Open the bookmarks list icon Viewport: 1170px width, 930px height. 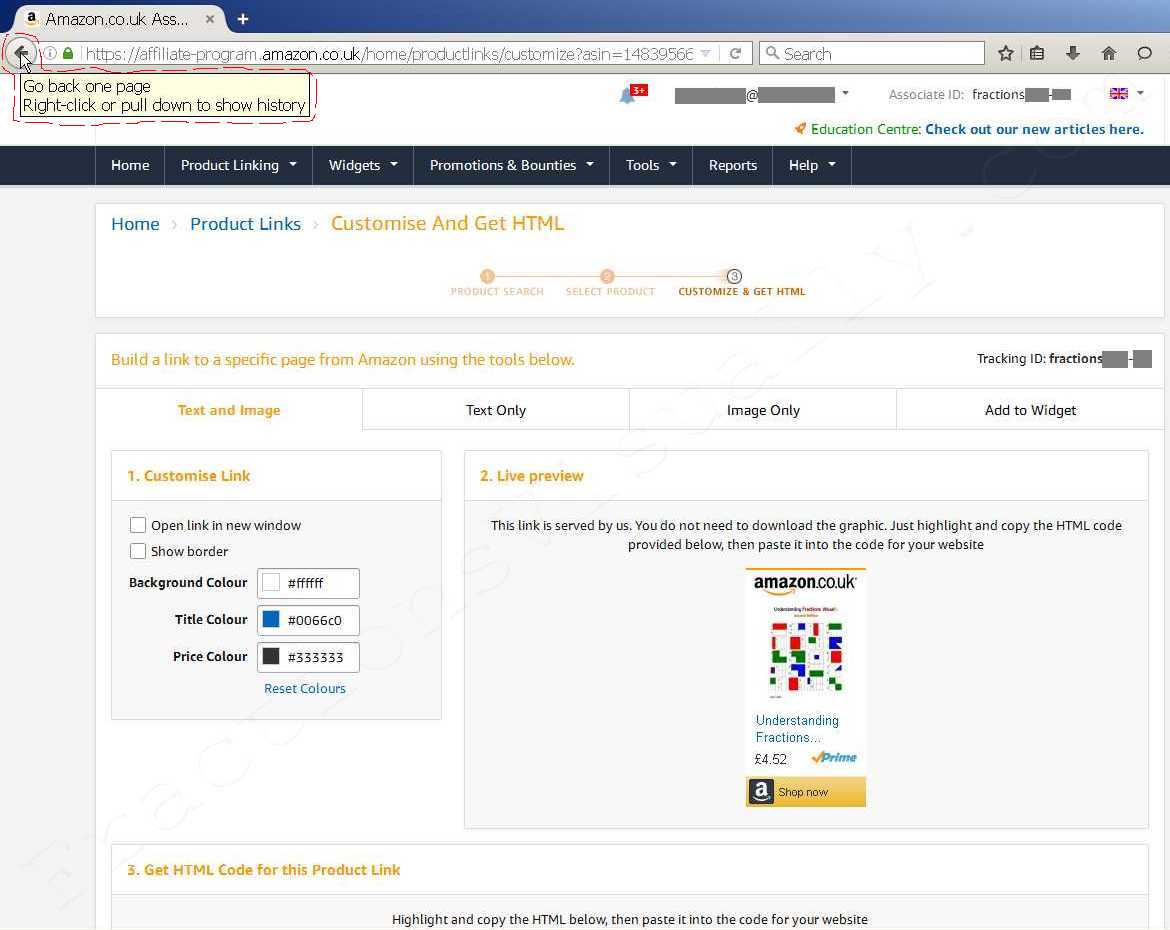pyautogui.click(x=1036, y=53)
